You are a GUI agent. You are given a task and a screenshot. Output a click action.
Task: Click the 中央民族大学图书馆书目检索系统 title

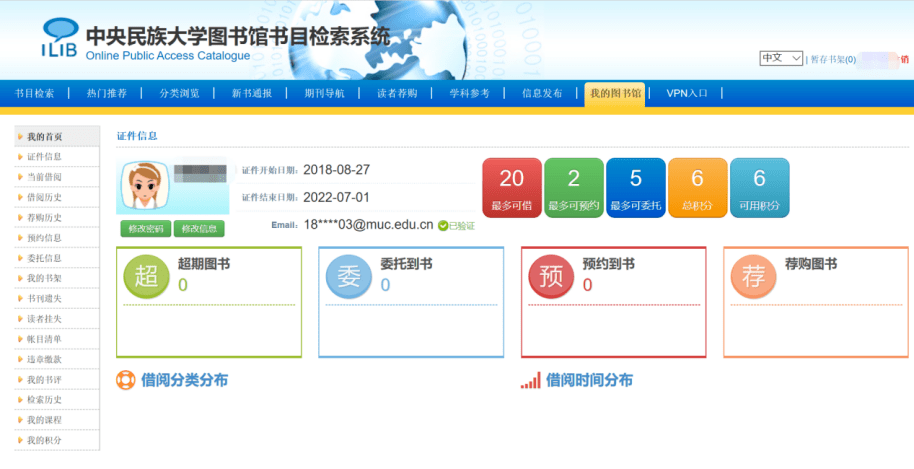coord(238,36)
